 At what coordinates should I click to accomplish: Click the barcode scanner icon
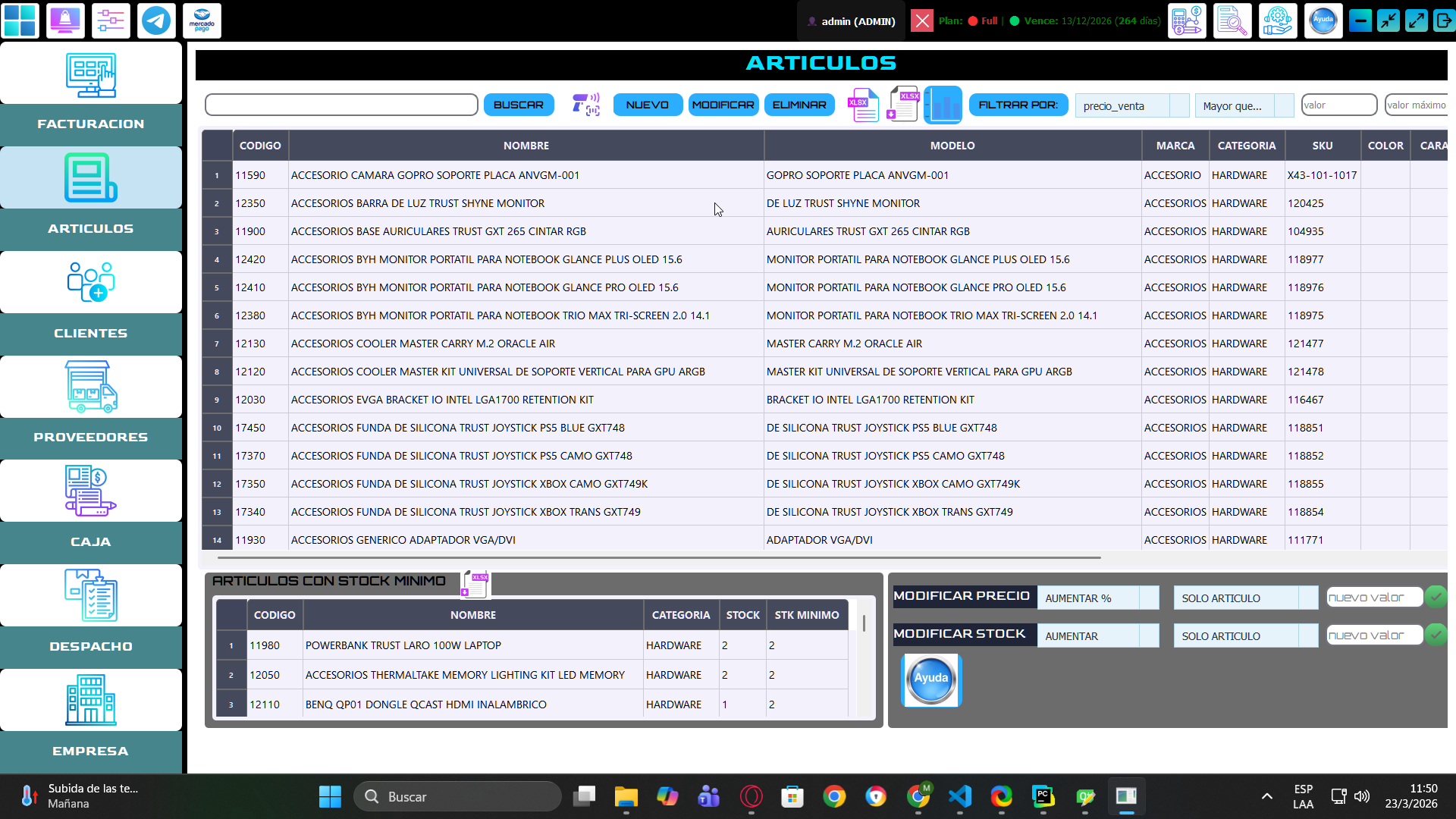click(585, 105)
